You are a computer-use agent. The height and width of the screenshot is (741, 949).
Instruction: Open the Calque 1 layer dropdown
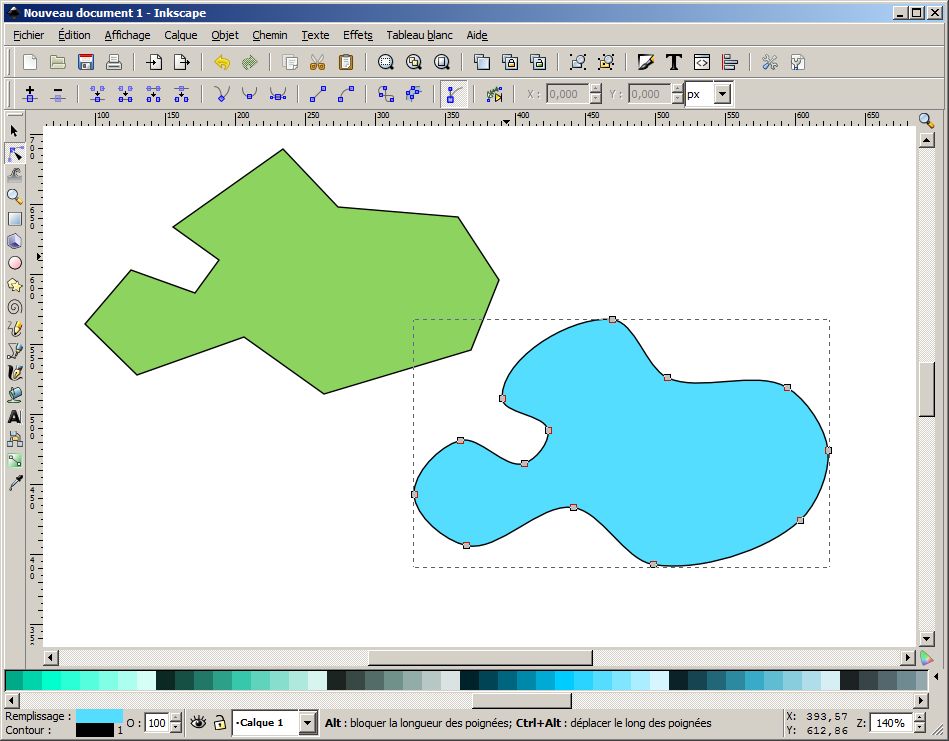[x=307, y=723]
